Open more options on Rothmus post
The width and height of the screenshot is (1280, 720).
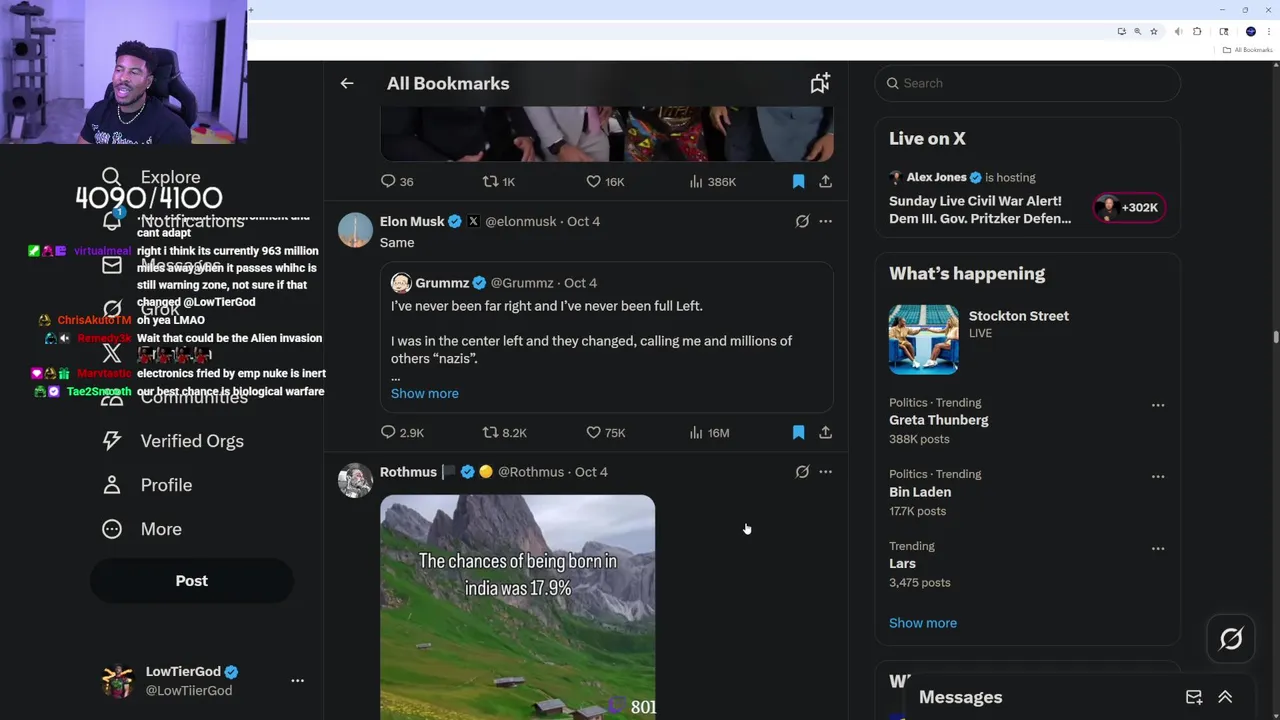pyautogui.click(x=825, y=472)
